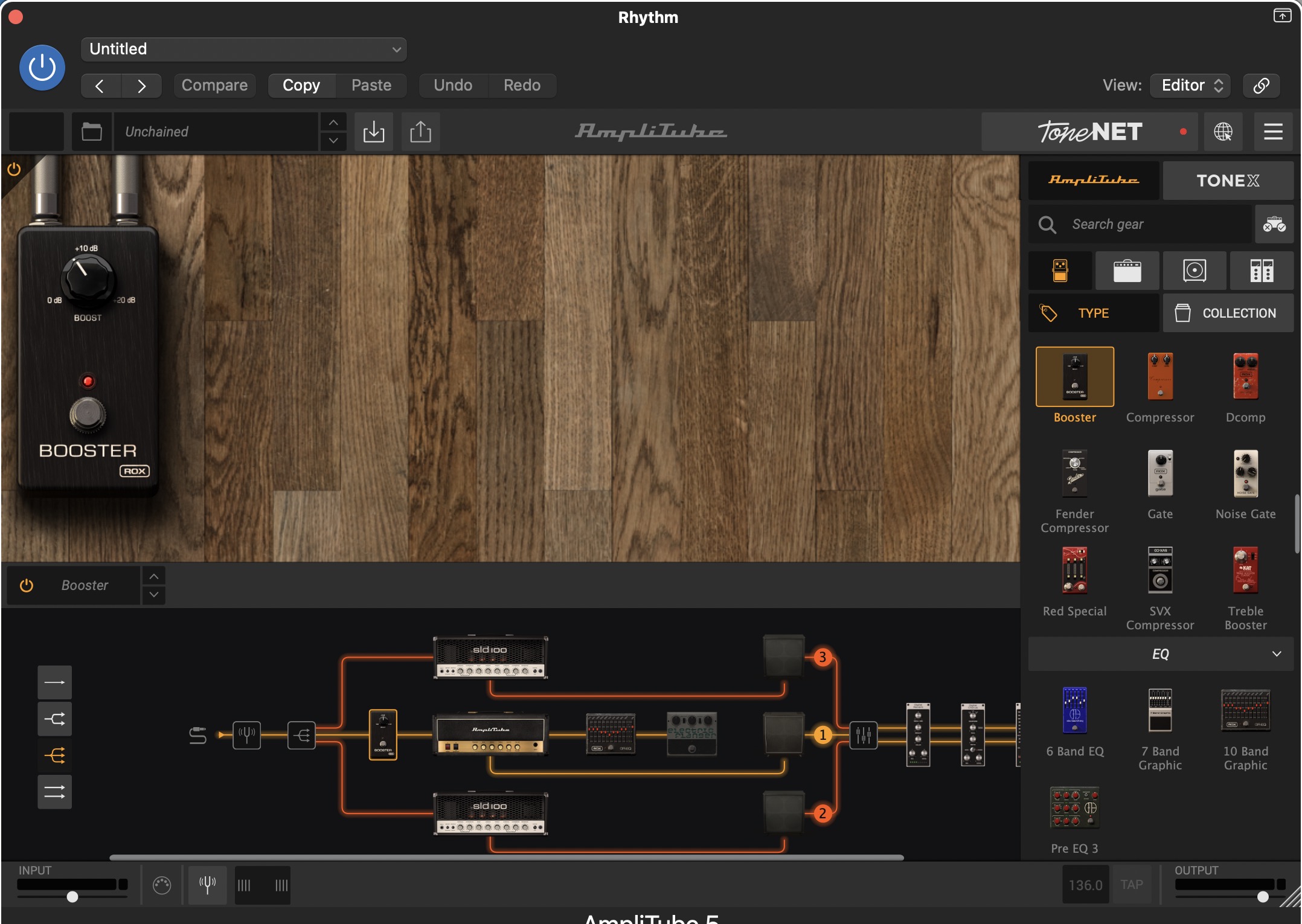Open the preset folder browser icon

(x=92, y=132)
